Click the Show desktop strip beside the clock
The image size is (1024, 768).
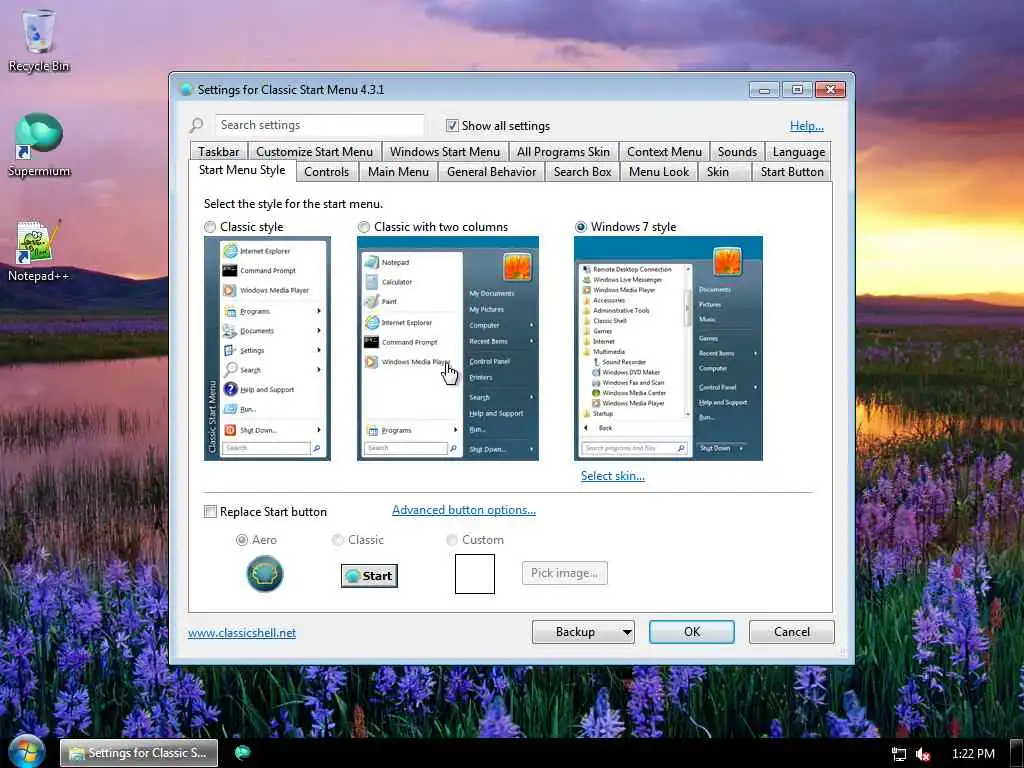(x=1016, y=753)
